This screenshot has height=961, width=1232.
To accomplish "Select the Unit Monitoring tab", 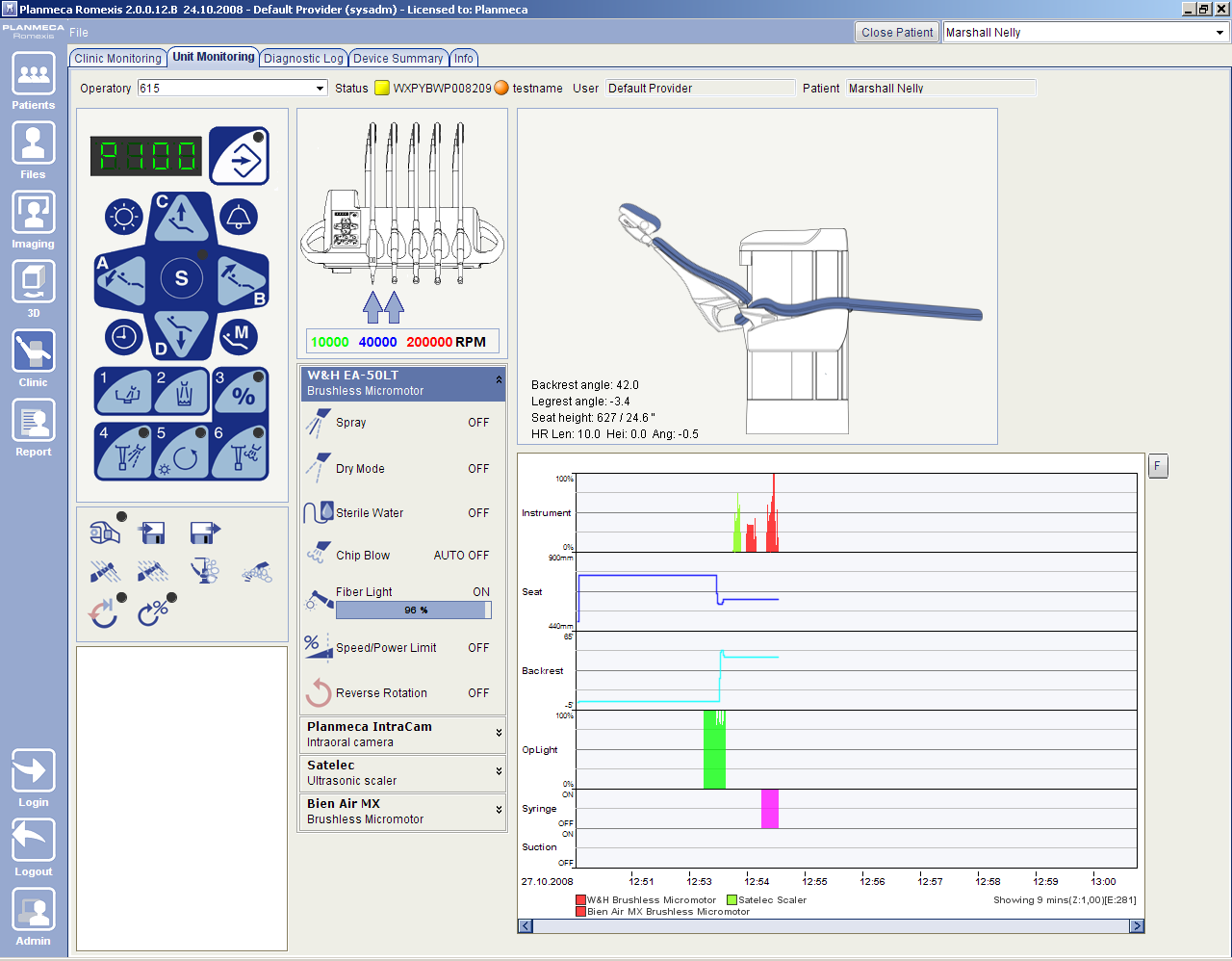I will tap(213, 57).
